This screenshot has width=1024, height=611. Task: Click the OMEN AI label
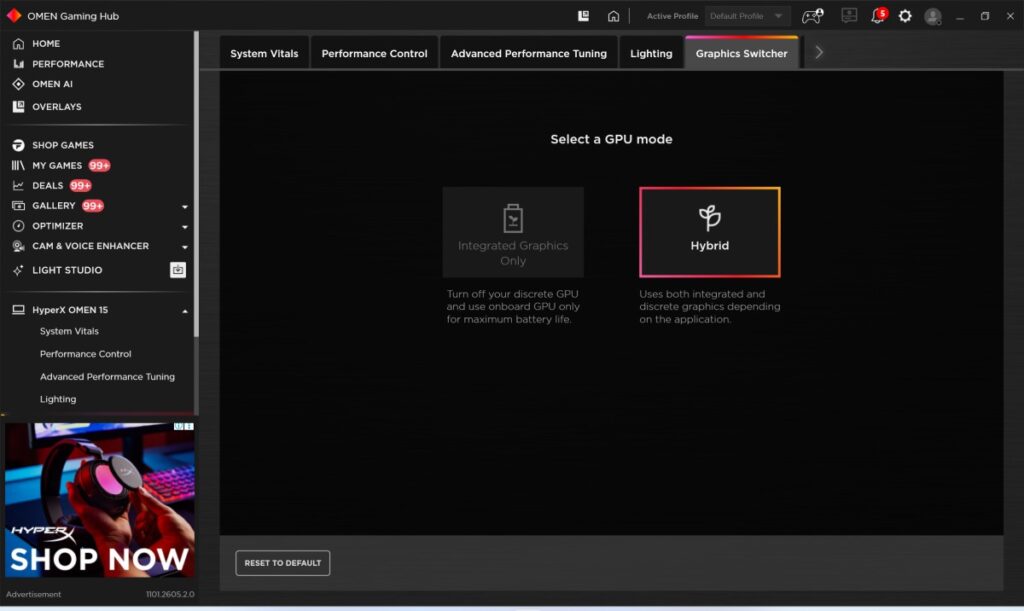coord(52,84)
